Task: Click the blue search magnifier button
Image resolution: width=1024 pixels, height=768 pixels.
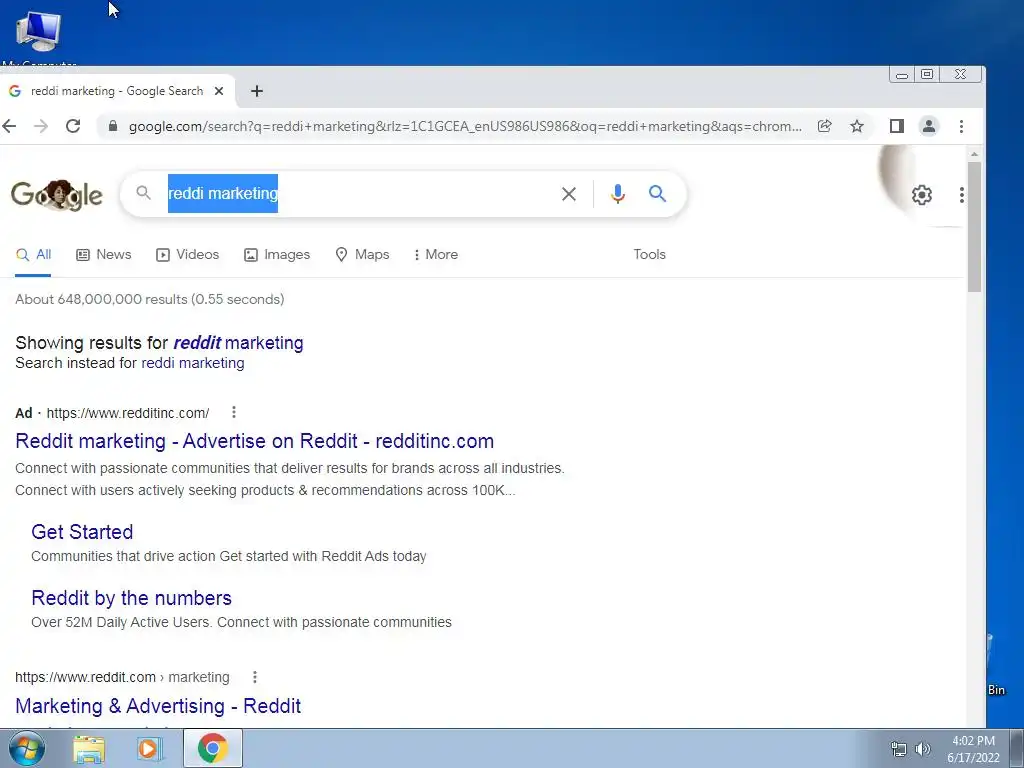Action: point(658,193)
